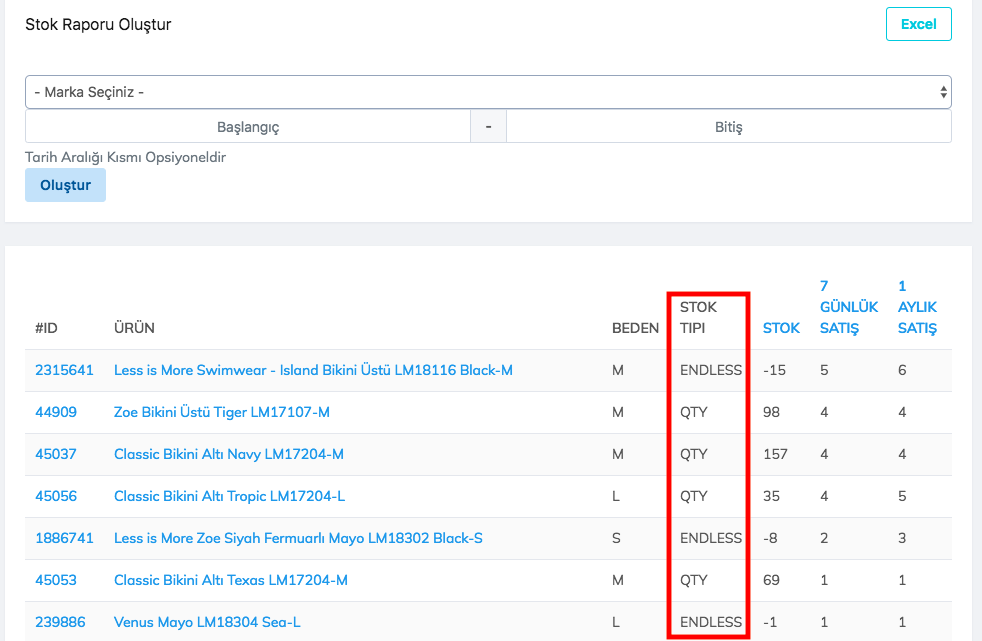The image size is (982, 641).
Task: Open Venus Mayo LM18304 Sea-L product
Action: tap(207, 622)
